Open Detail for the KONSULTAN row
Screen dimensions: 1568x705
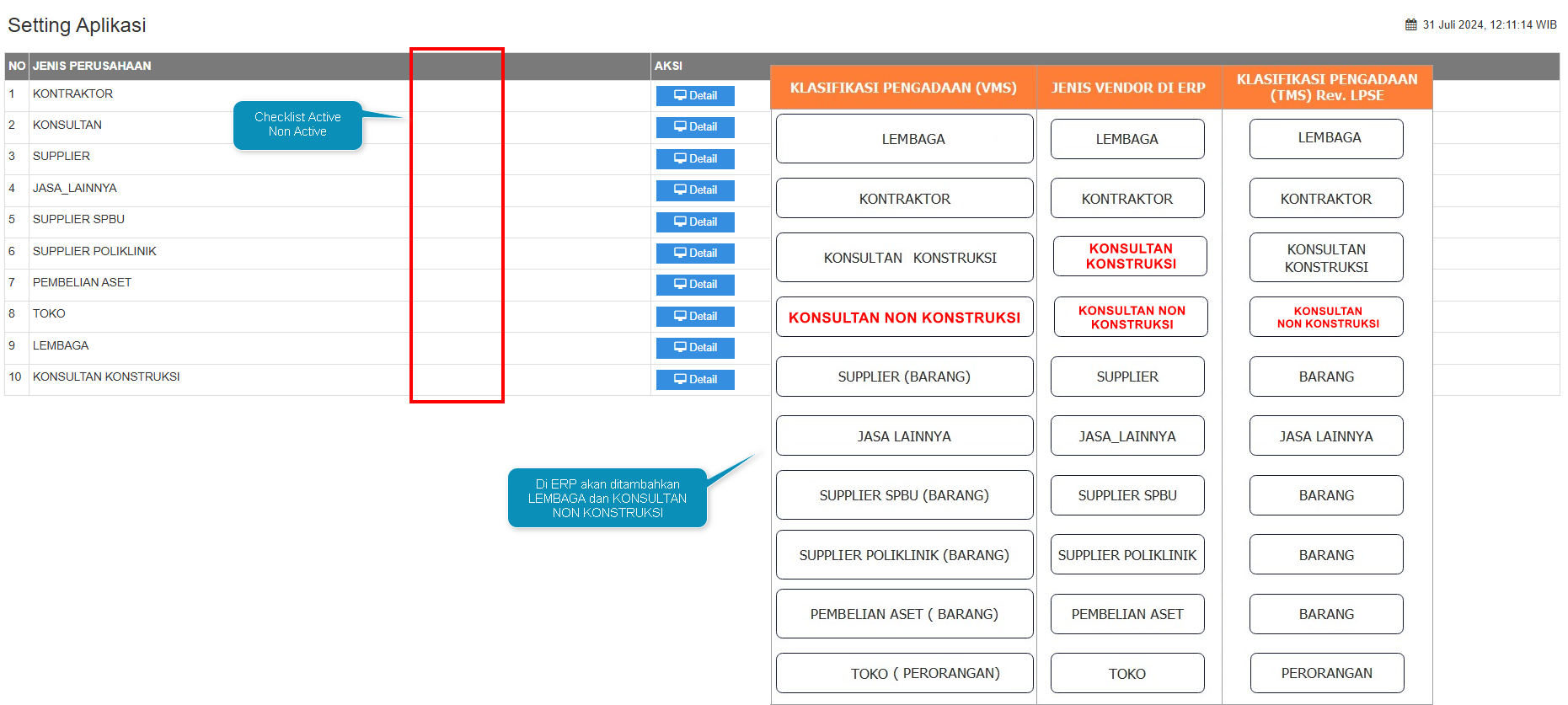pos(695,127)
